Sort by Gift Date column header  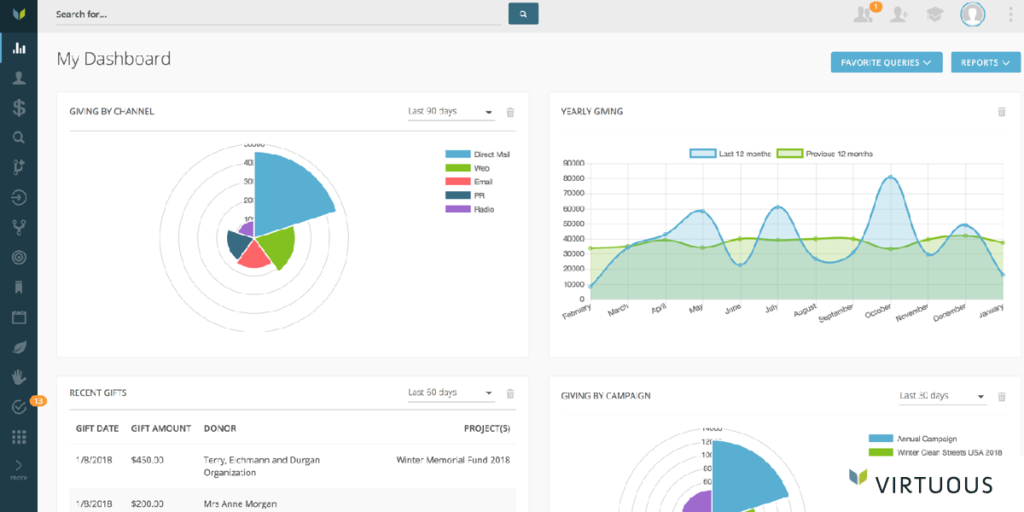click(x=97, y=429)
